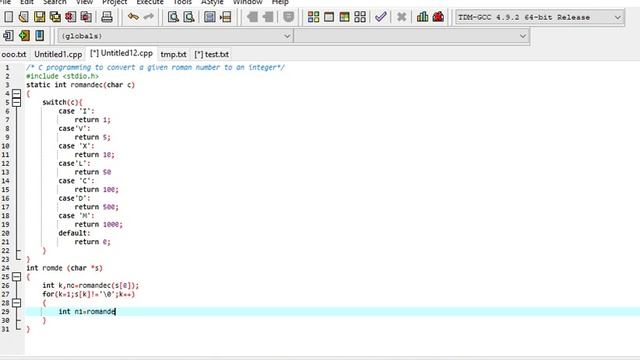Select the [*] Untitled12.cpp tab
Screen dimensions: 640x360
(x=121, y=53)
